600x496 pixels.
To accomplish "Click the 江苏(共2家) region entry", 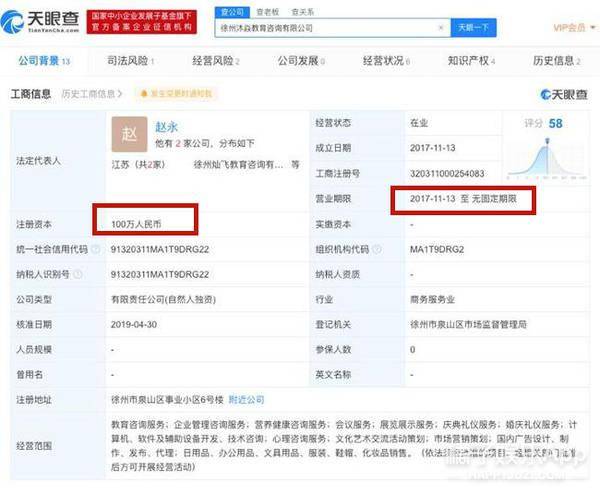I will coord(138,165).
